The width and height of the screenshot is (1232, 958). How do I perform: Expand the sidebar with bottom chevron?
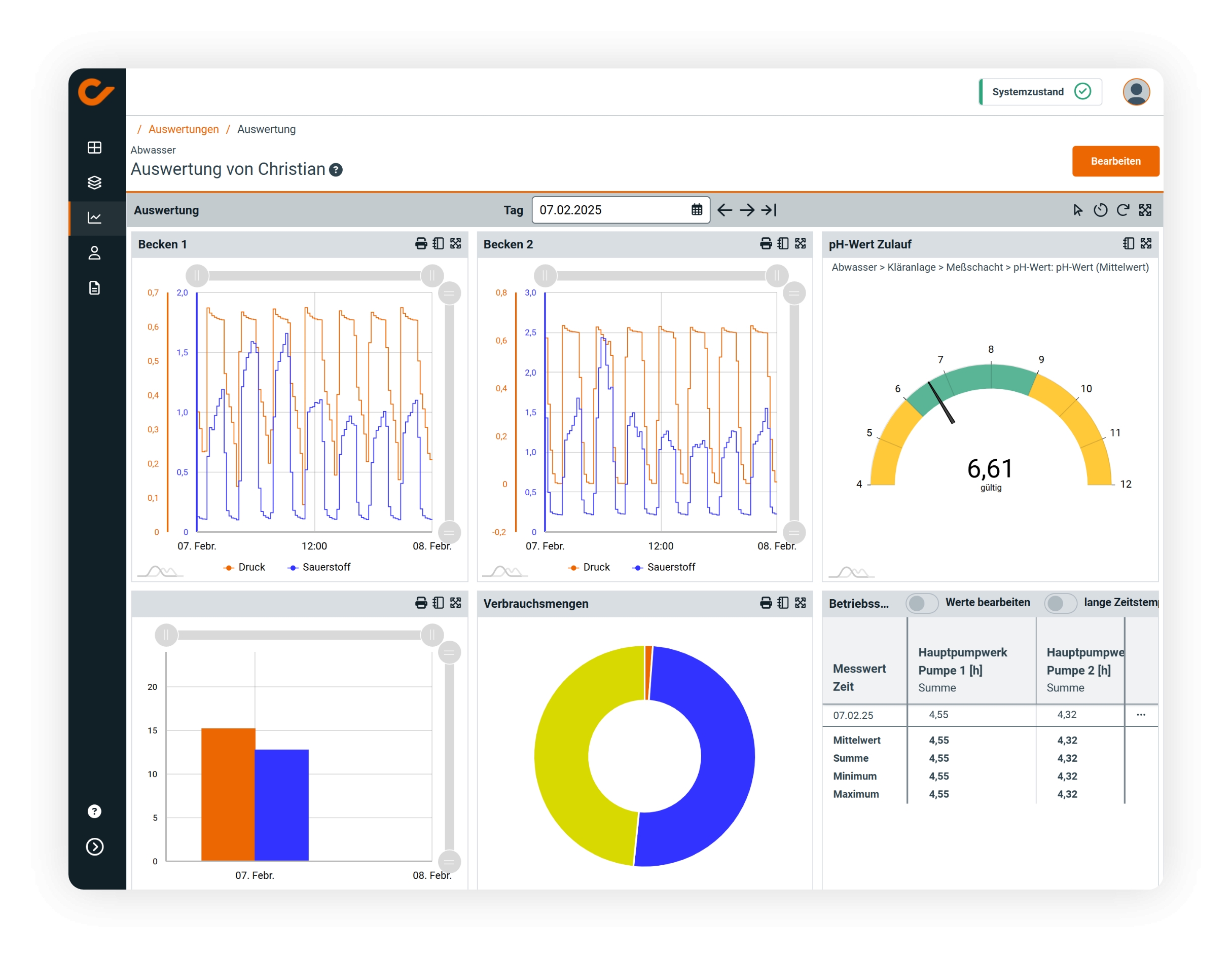(94, 846)
